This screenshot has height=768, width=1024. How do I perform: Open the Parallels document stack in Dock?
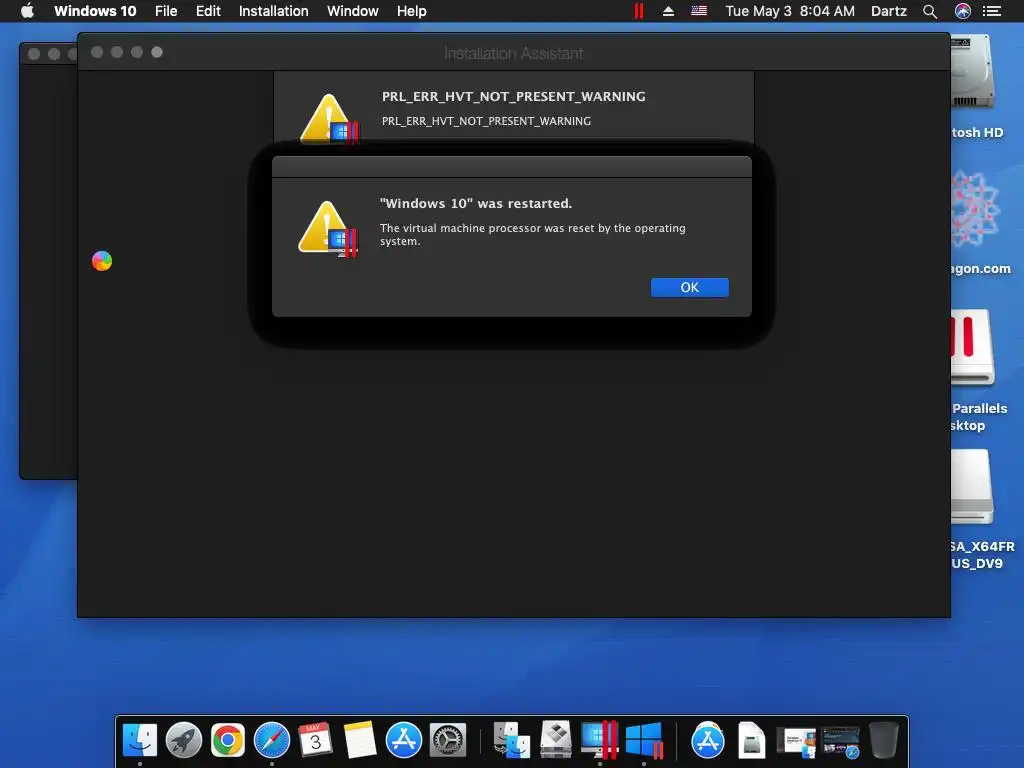[796, 741]
